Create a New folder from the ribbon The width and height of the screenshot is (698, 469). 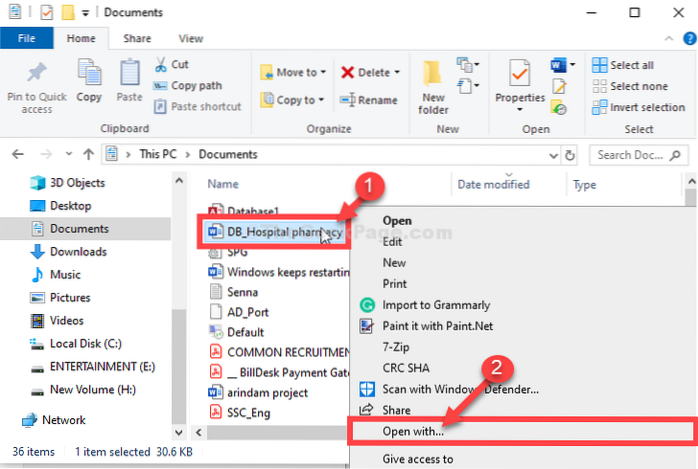[x=433, y=78]
